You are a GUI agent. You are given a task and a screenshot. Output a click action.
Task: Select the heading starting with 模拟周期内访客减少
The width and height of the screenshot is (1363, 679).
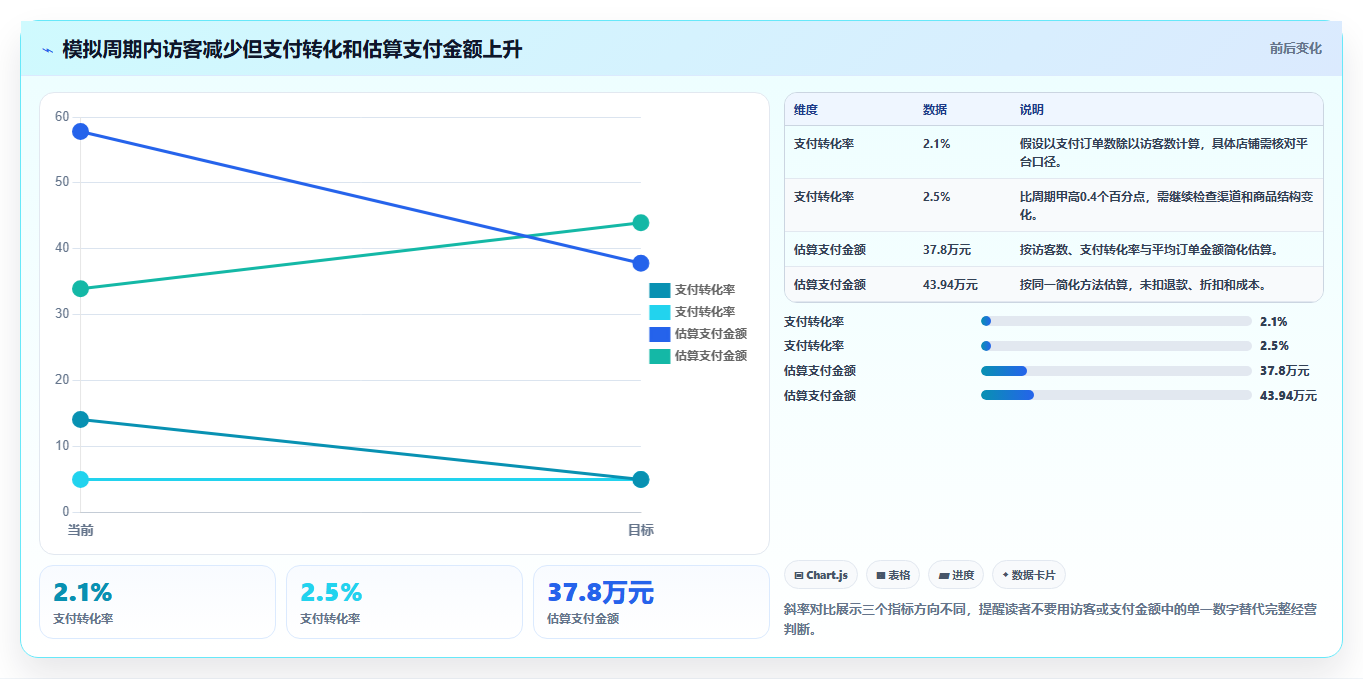click(x=292, y=50)
